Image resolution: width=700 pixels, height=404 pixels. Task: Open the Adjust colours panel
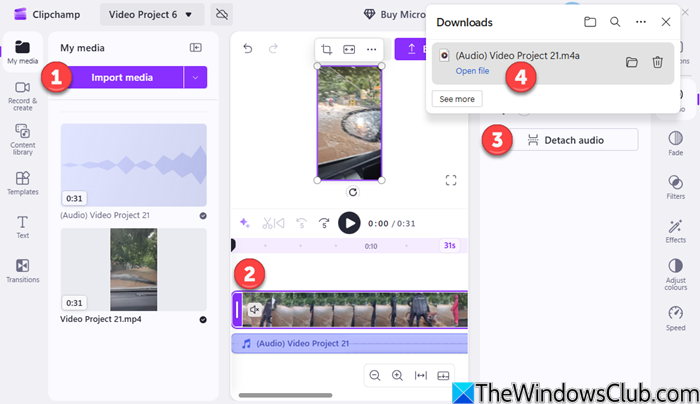[675, 274]
